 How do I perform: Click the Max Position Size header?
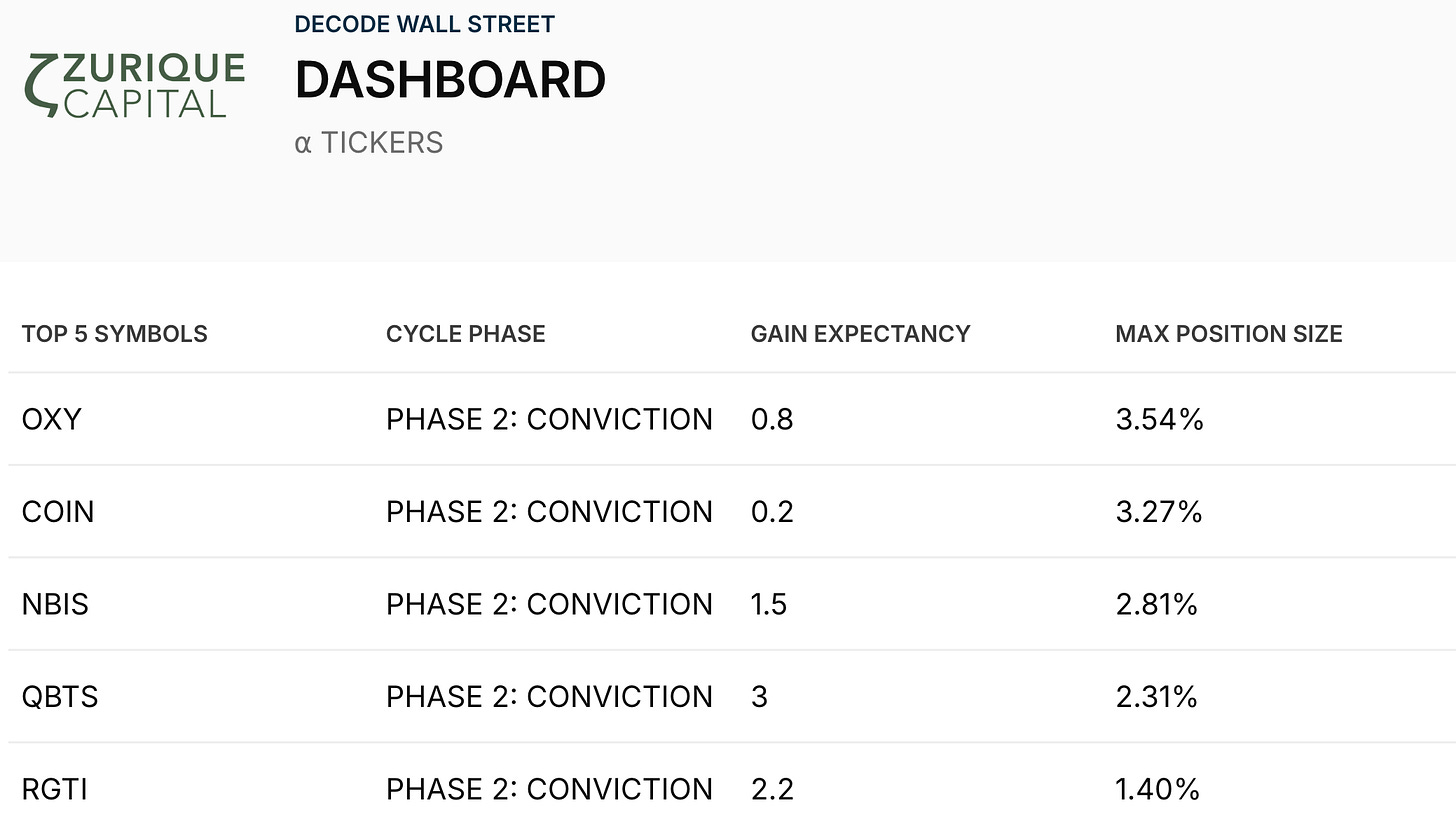pos(1228,334)
